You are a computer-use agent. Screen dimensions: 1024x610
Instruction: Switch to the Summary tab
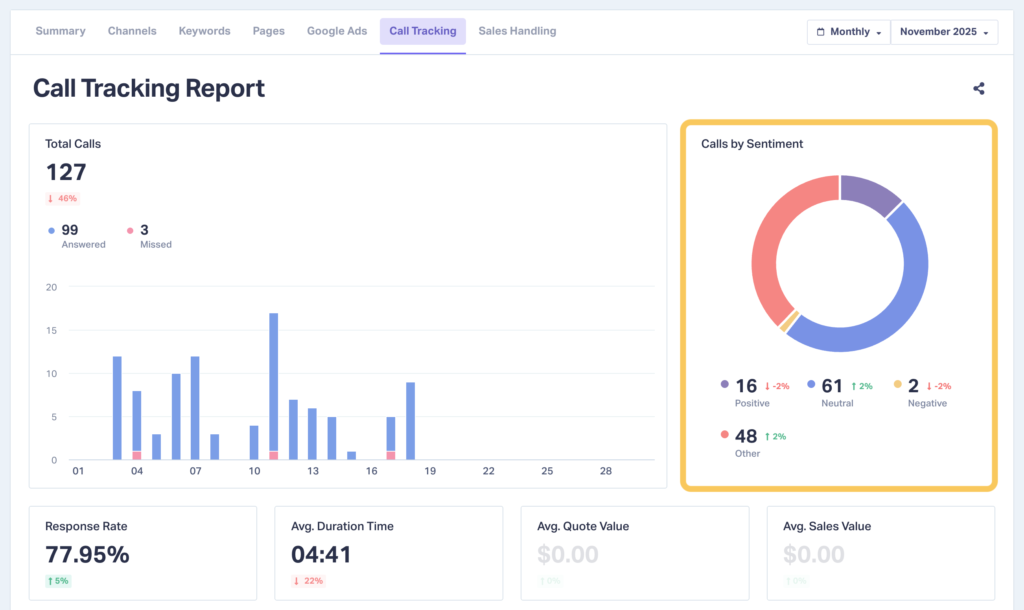[60, 31]
